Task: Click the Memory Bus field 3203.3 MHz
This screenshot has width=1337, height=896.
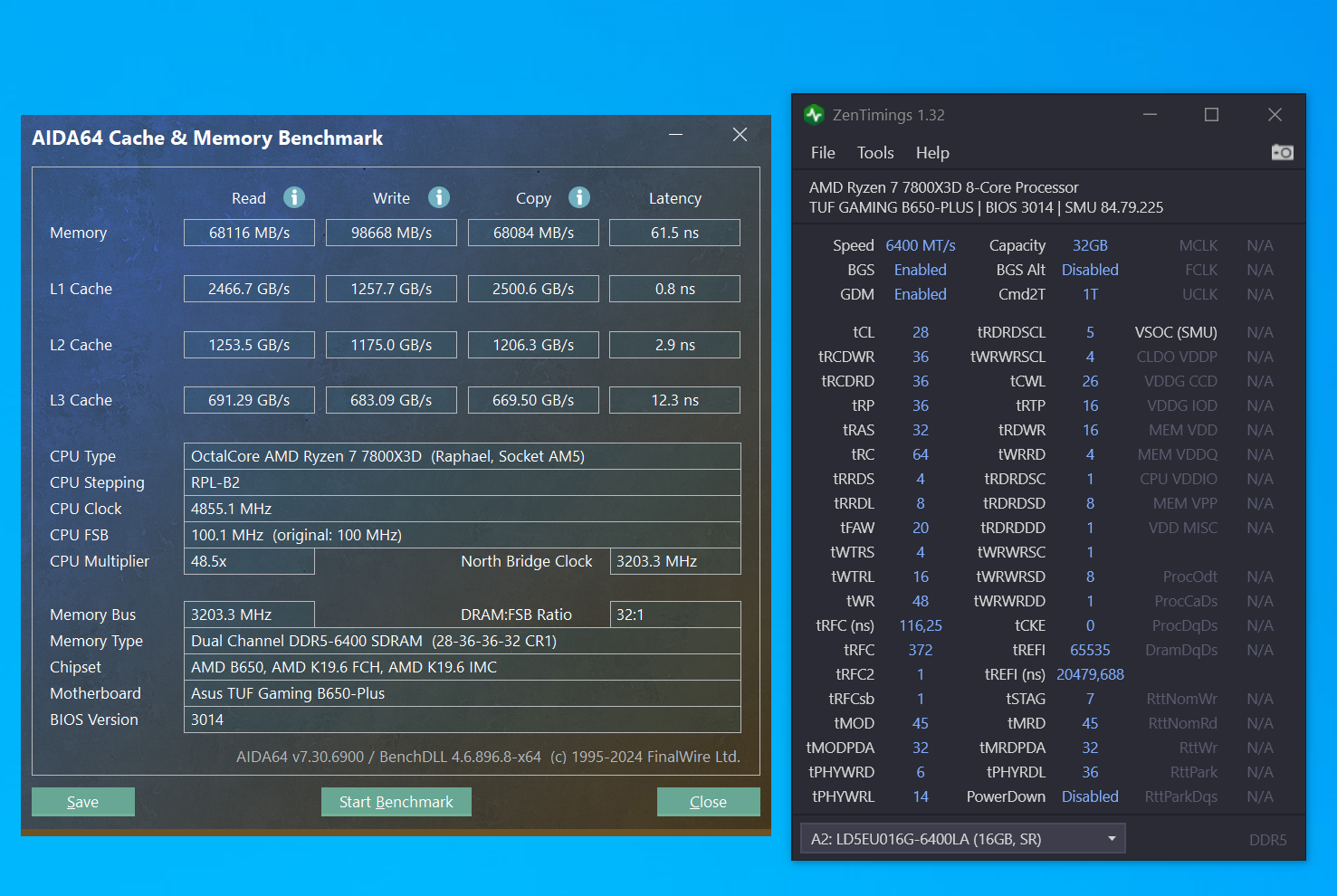Action: click(249, 615)
